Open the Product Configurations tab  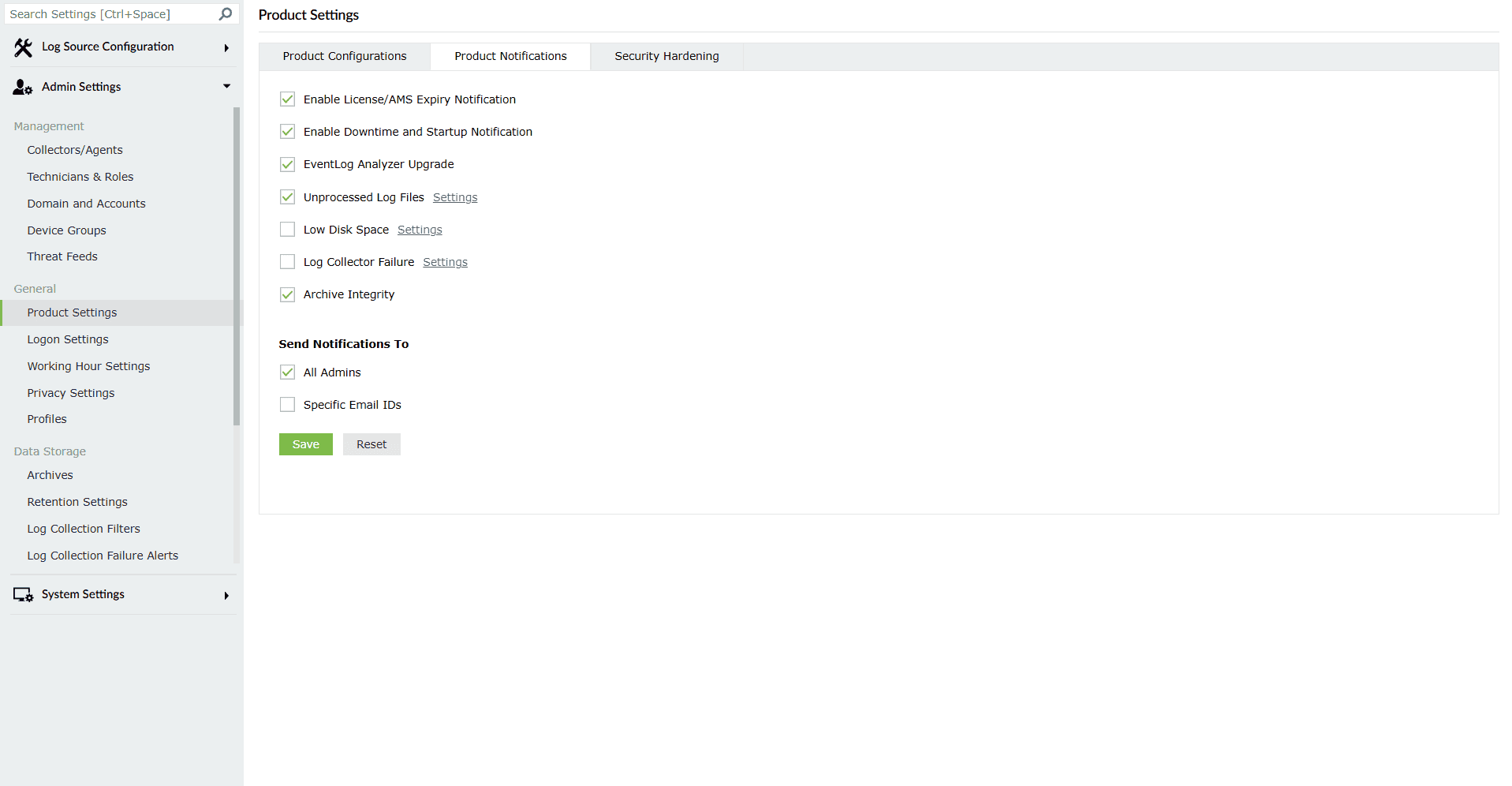344,56
